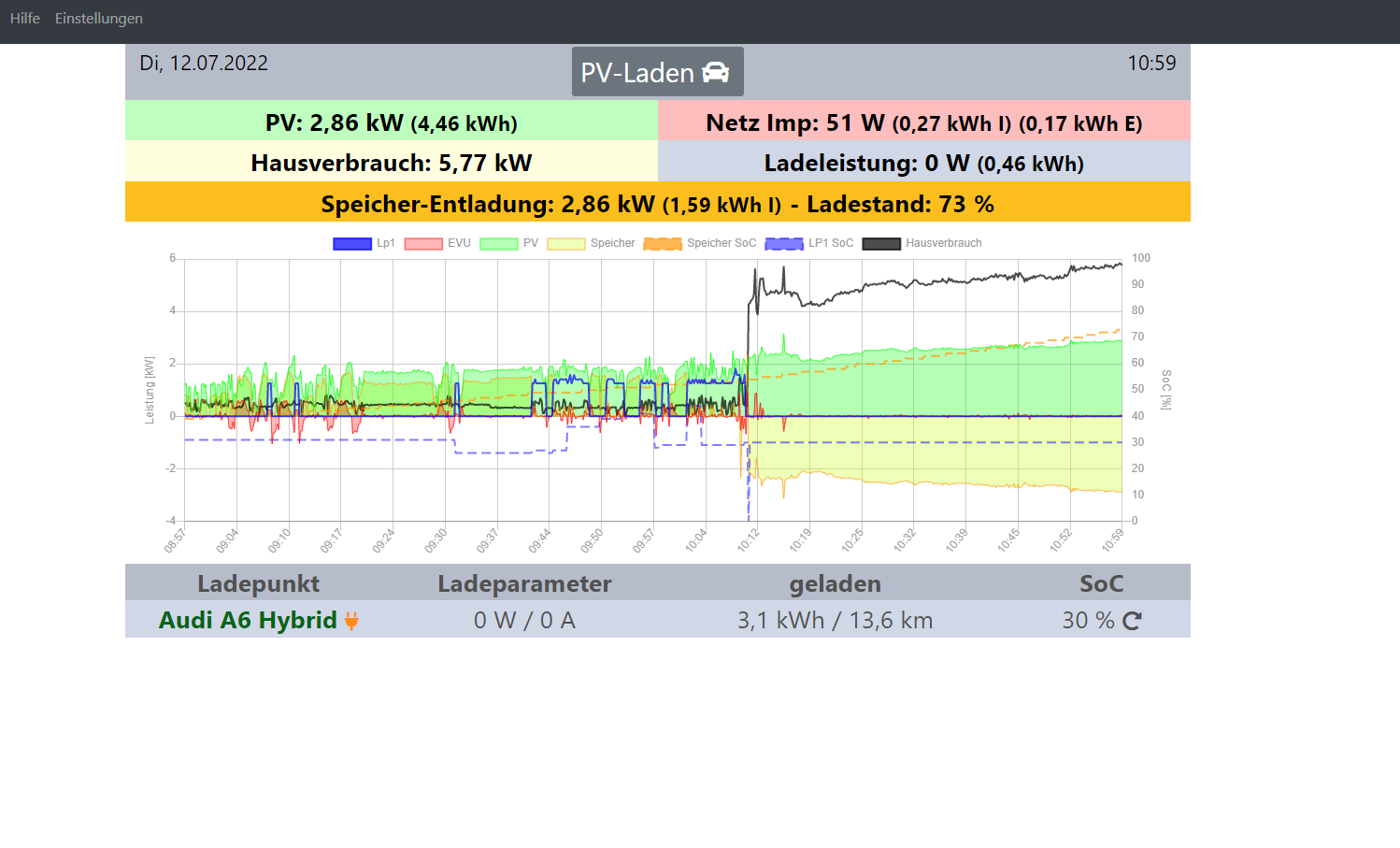This screenshot has width=1400, height=848.
Task: Click the orange plug icon beside Audi A6 Hybrid
Action: [351, 621]
